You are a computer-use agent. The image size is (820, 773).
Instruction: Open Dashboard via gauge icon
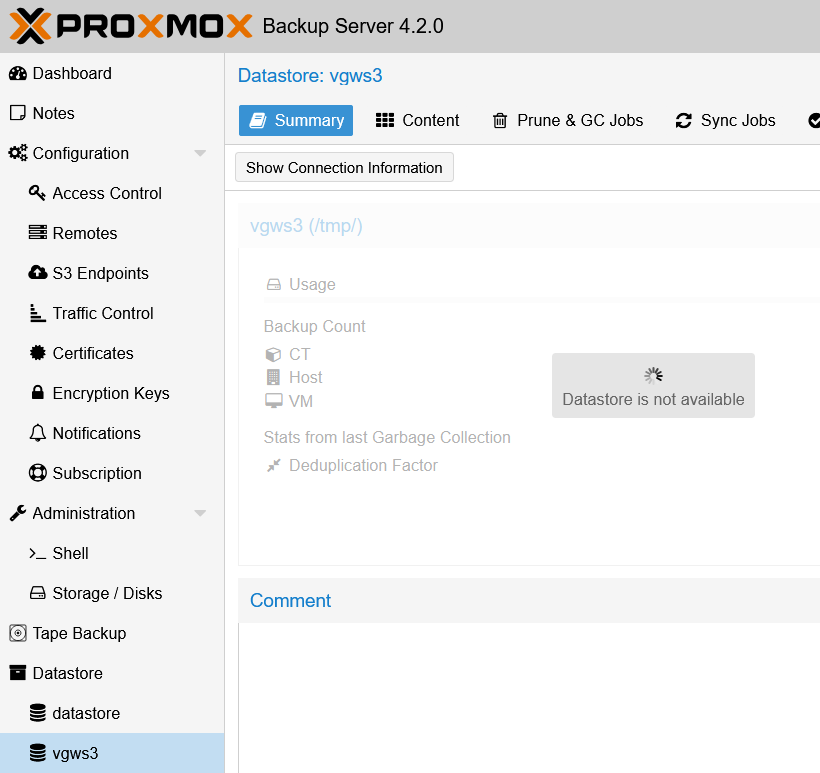pyautogui.click(x=18, y=74)
